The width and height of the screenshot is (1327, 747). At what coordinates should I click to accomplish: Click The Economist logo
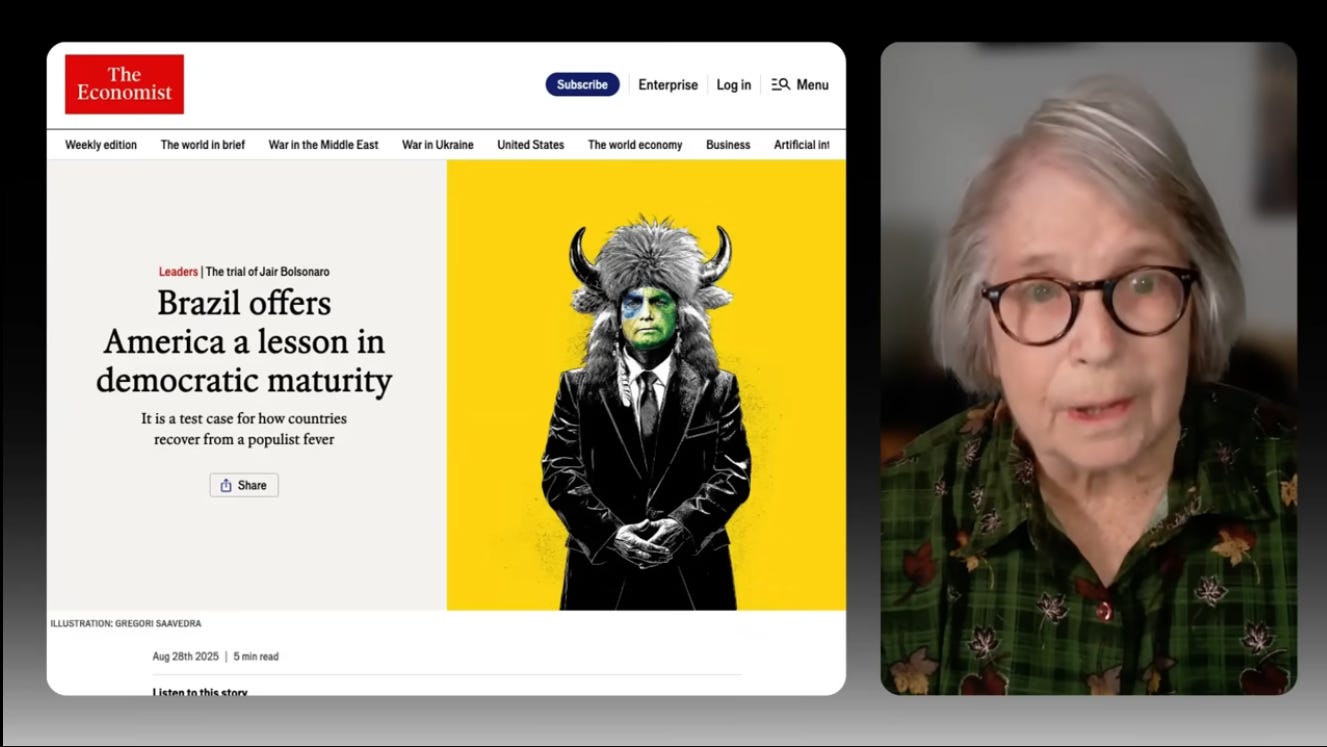(x=124, y=84)
